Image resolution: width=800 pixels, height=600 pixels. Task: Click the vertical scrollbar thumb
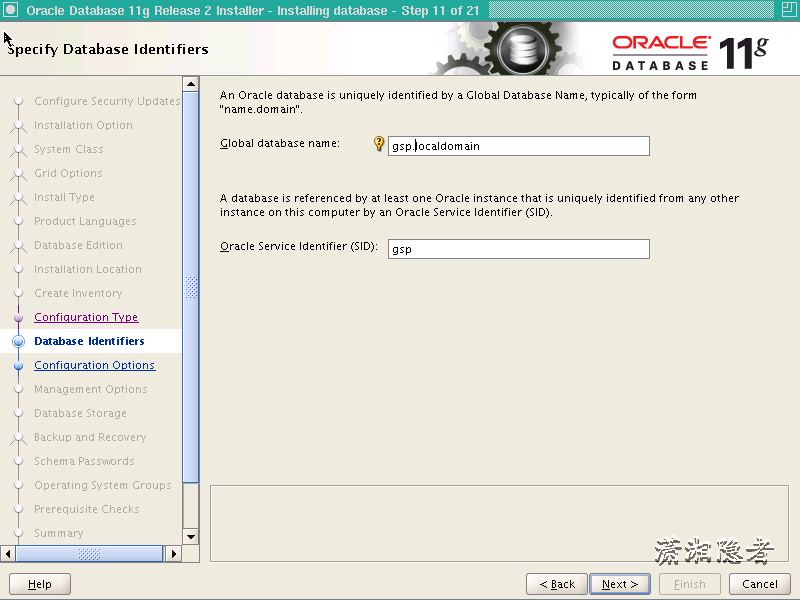pyautogui.click(x=191, y=290)
